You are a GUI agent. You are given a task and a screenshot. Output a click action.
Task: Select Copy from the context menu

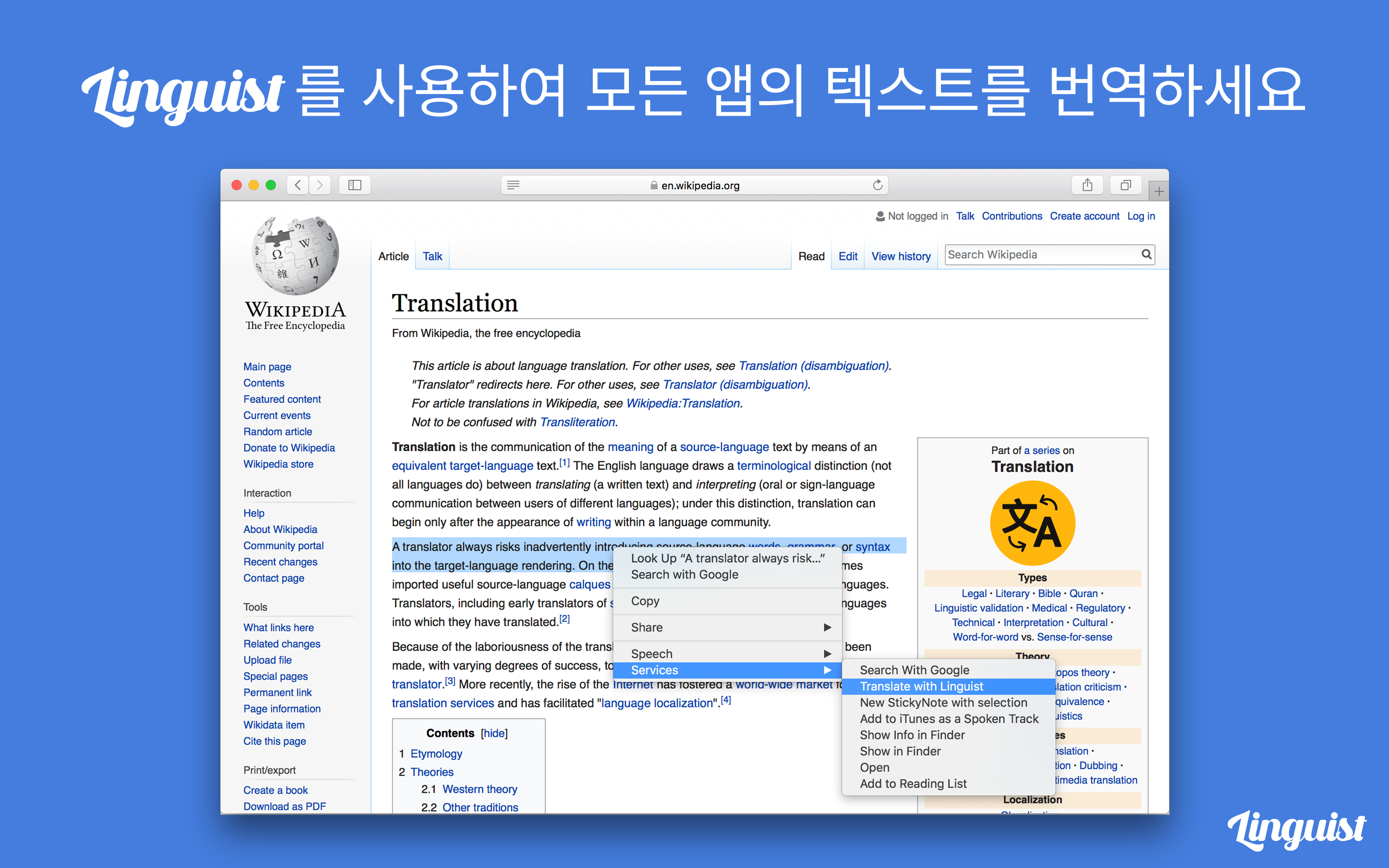(727, 601)
